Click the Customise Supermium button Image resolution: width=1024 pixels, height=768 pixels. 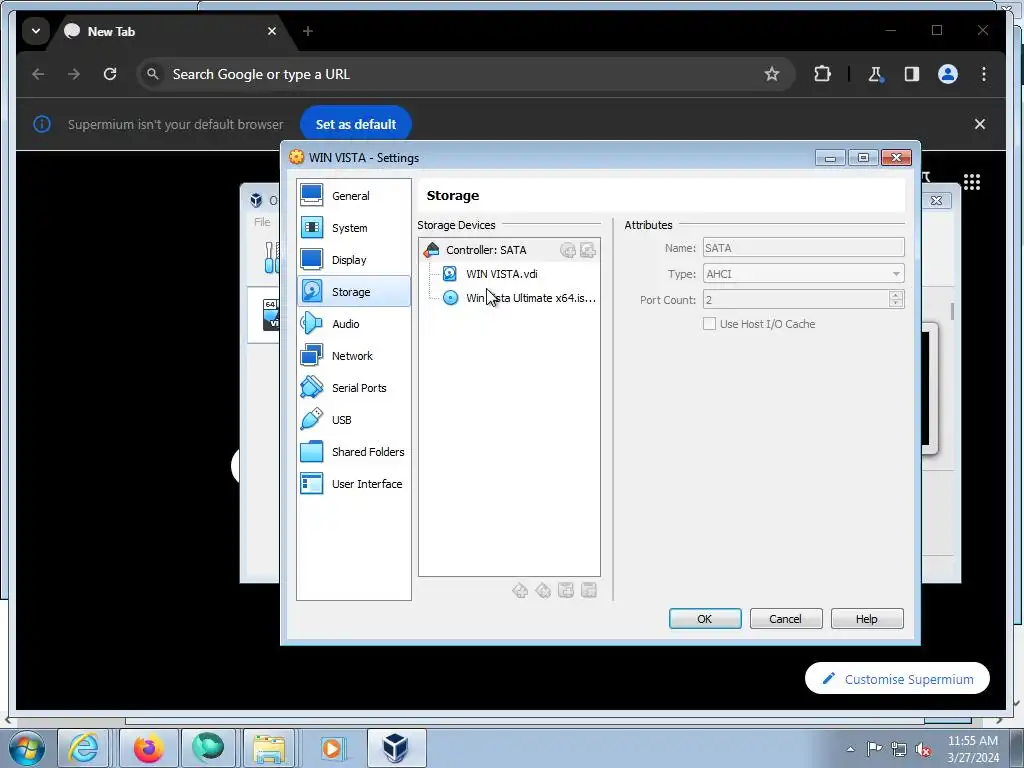tap(897, 679)
